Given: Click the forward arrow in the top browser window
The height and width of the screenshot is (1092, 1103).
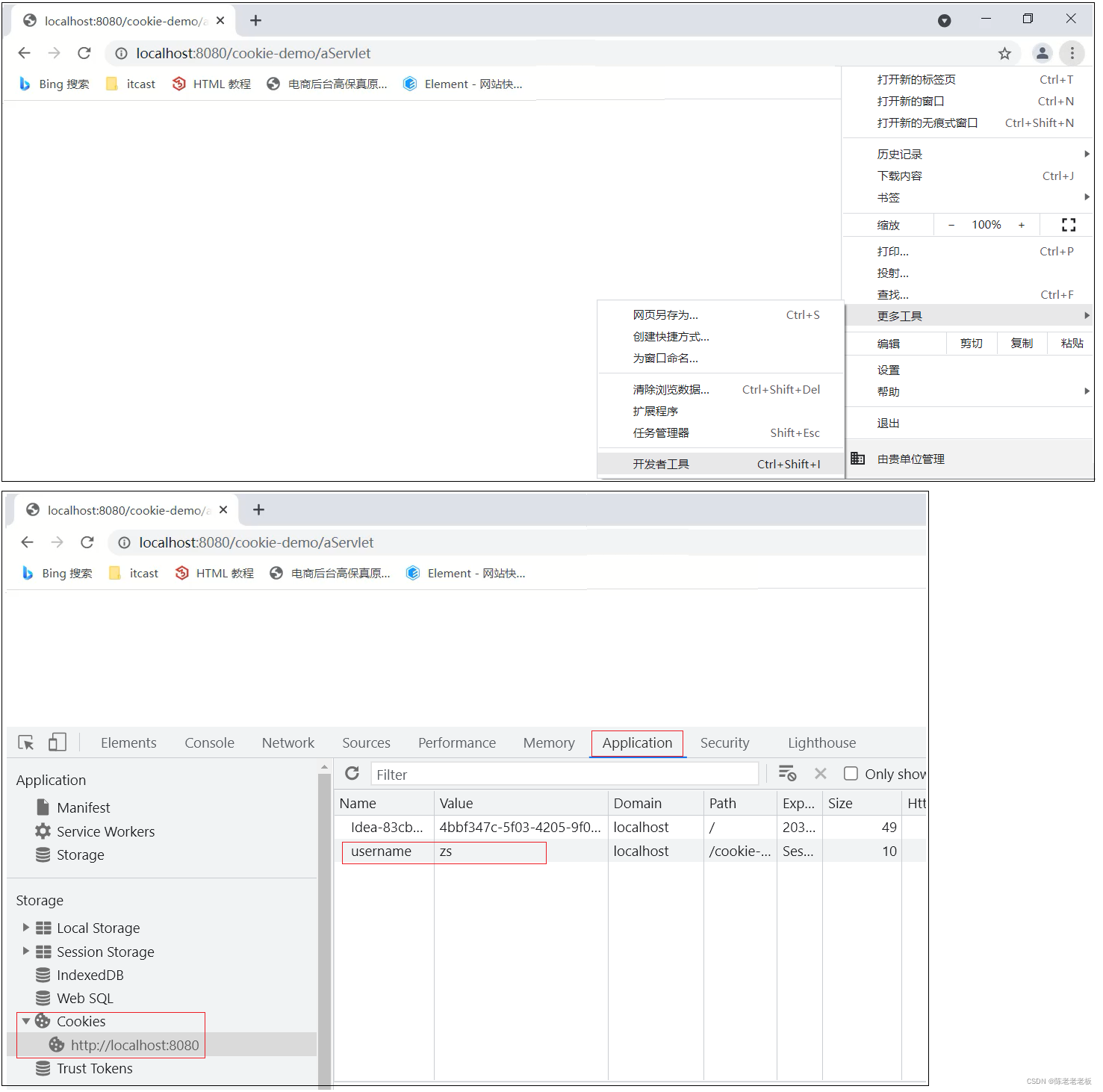Looking at the screenshot, I should 54,53.
